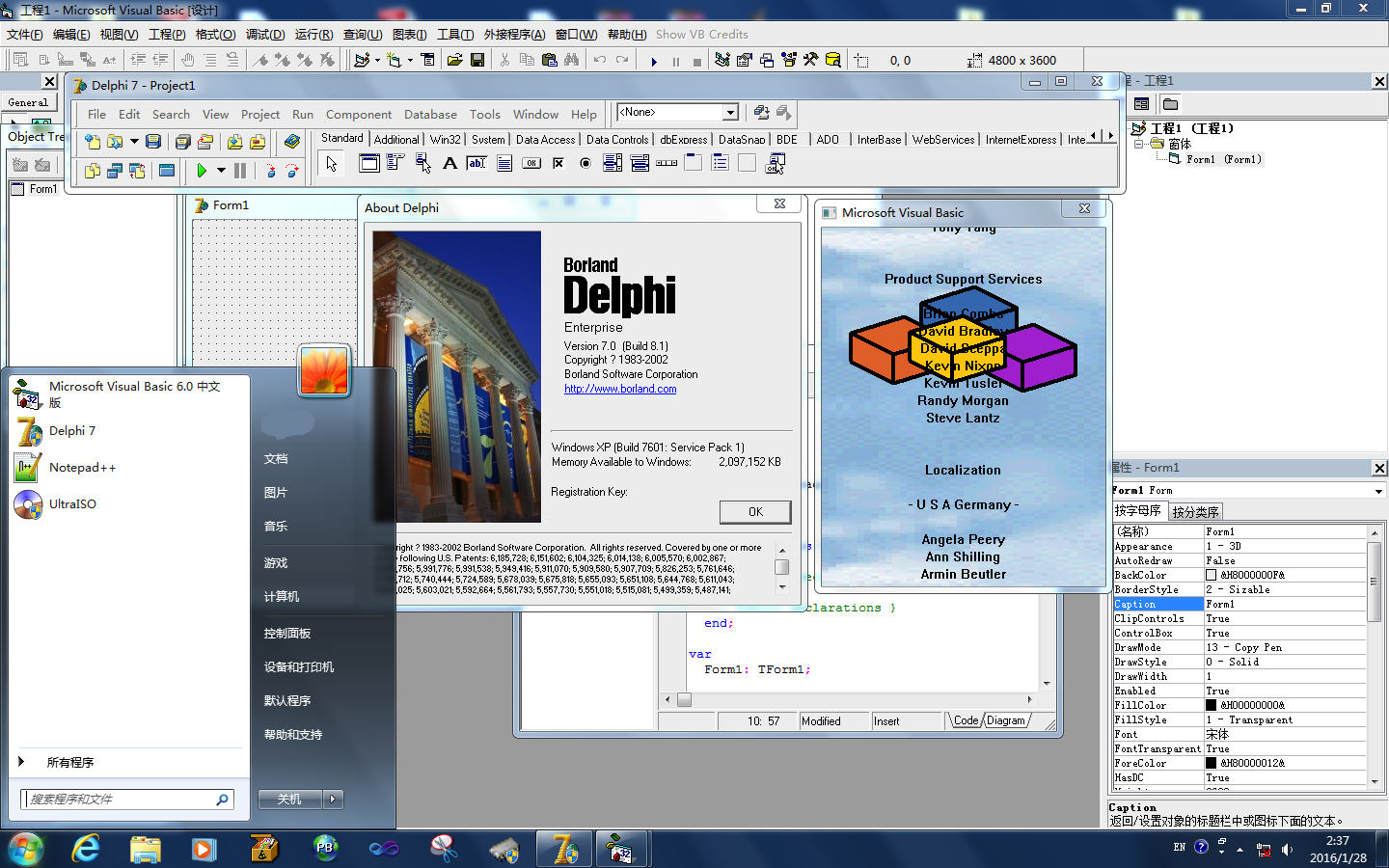1389x868 pixels.
Task: Click View Object icon in VB project panel
Action: (x=1142, y=104)
